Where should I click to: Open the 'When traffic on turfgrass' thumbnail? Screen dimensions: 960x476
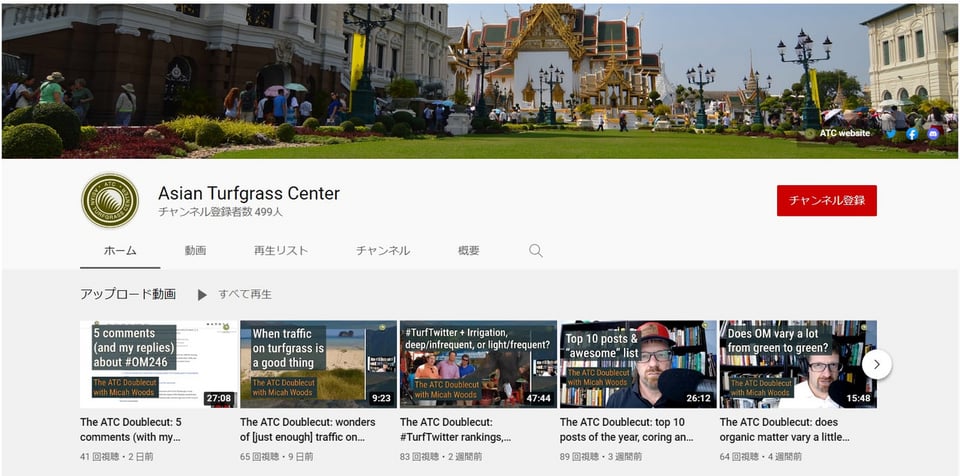tap(318, 364)
